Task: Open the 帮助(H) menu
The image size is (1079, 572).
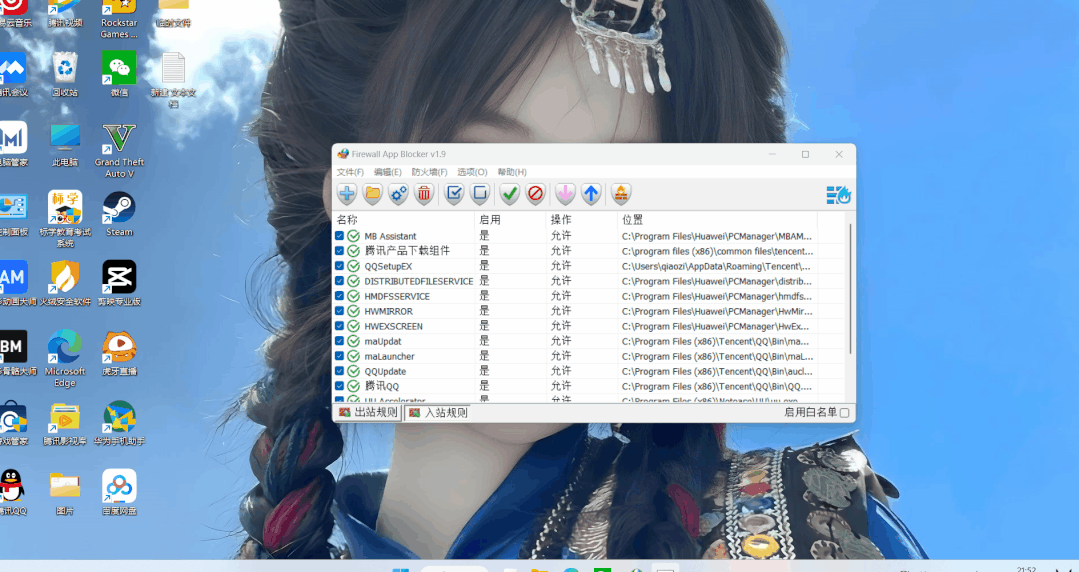Action: (x=512, y=172)
